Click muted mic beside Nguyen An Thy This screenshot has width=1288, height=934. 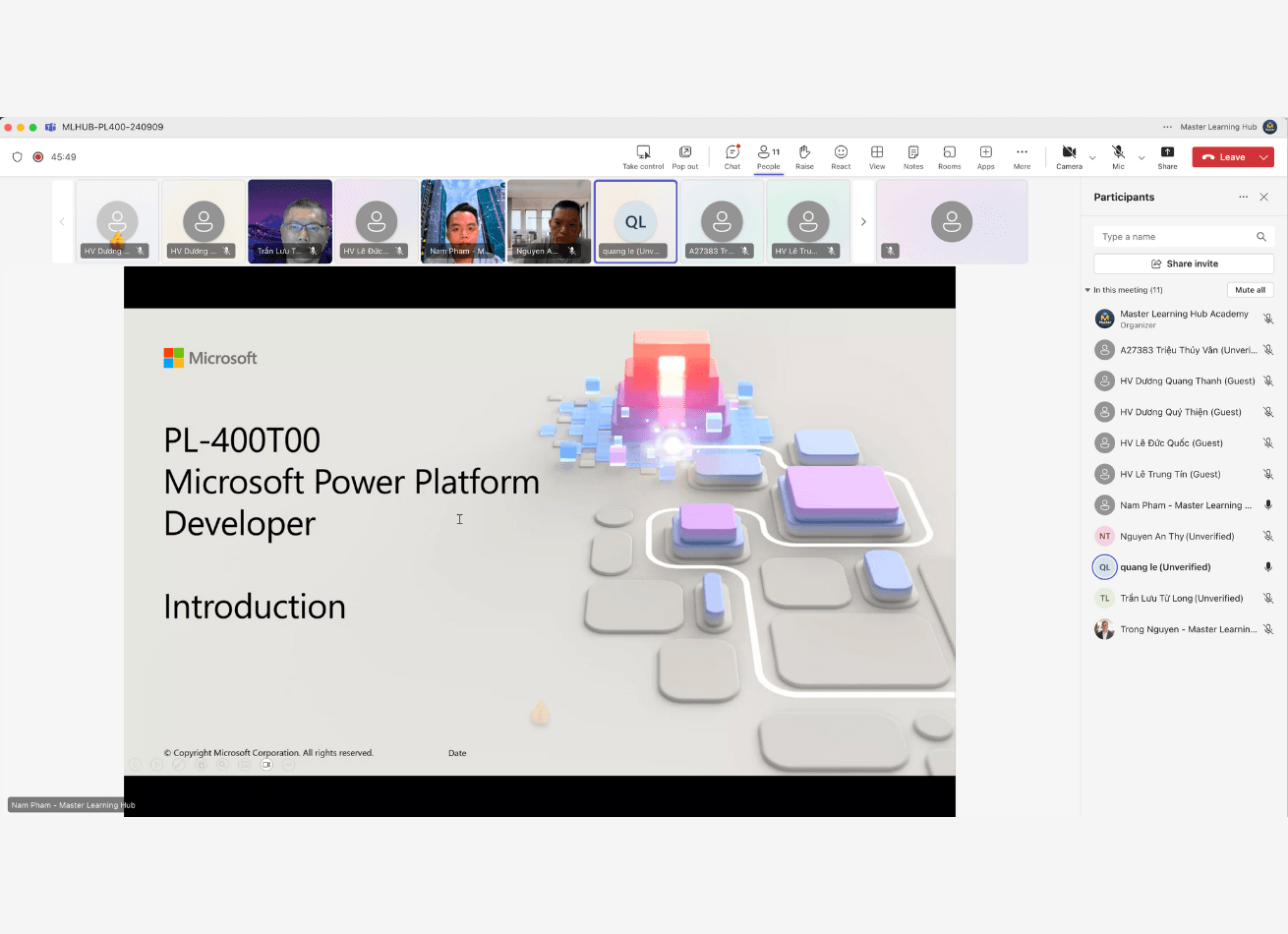click(x=1268, y=536)
